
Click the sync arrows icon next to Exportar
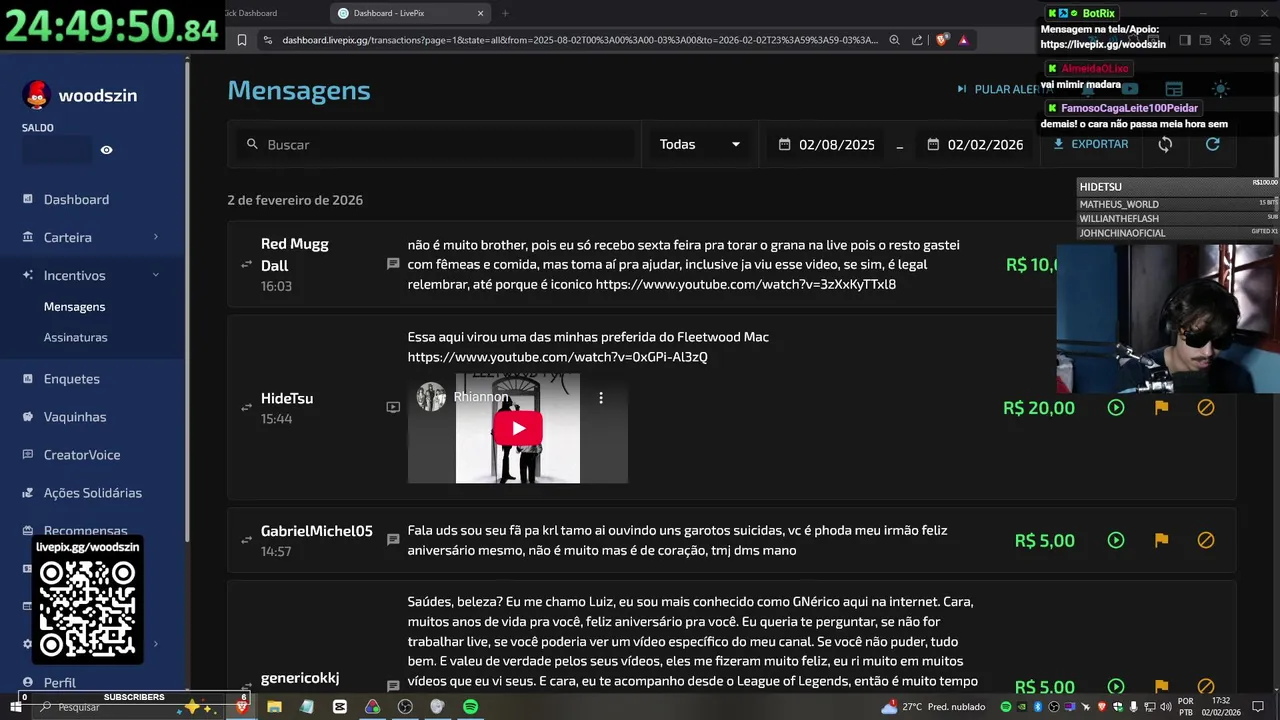(1165, 144)
